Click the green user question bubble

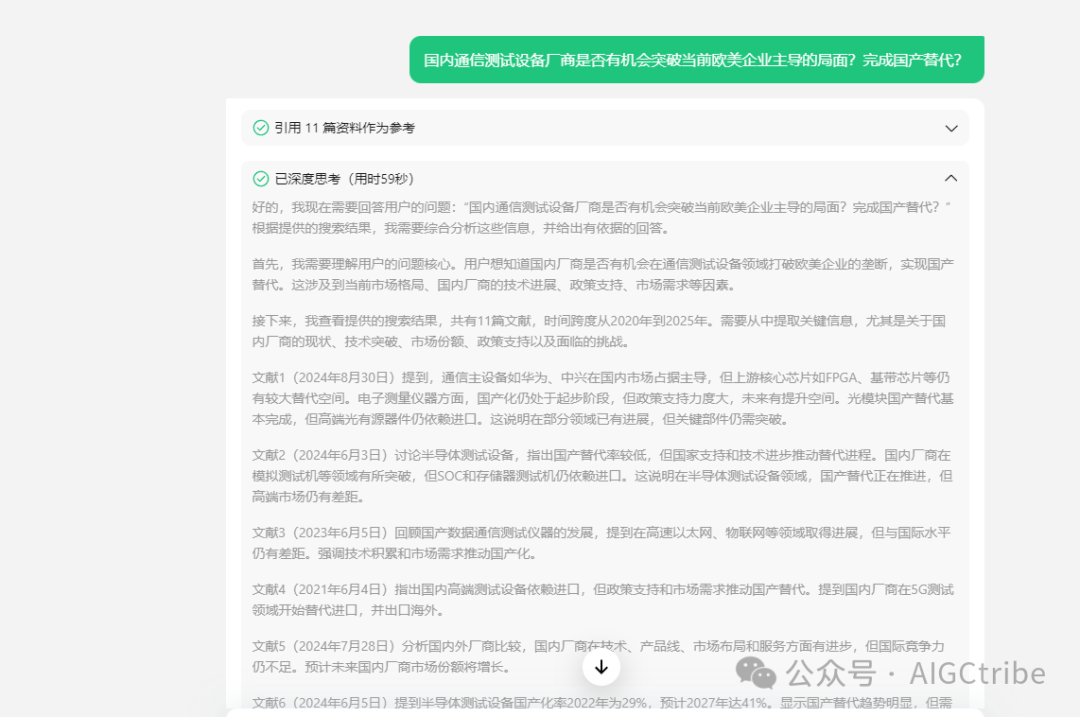tap(696, 60)
